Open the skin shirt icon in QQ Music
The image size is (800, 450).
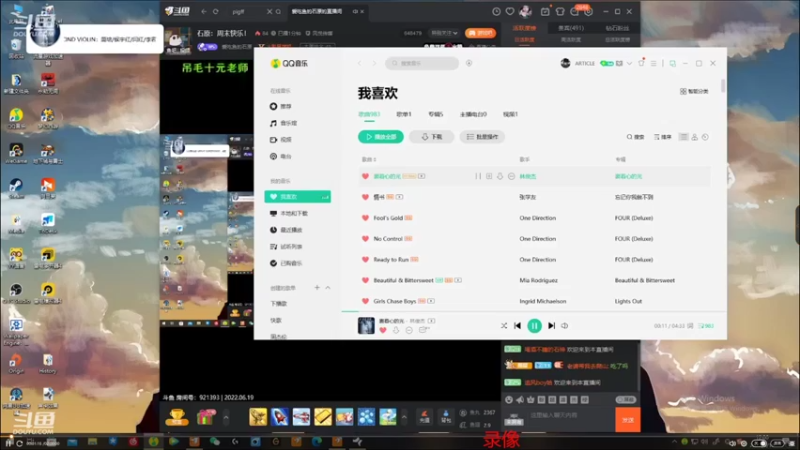tap(641, 63)
